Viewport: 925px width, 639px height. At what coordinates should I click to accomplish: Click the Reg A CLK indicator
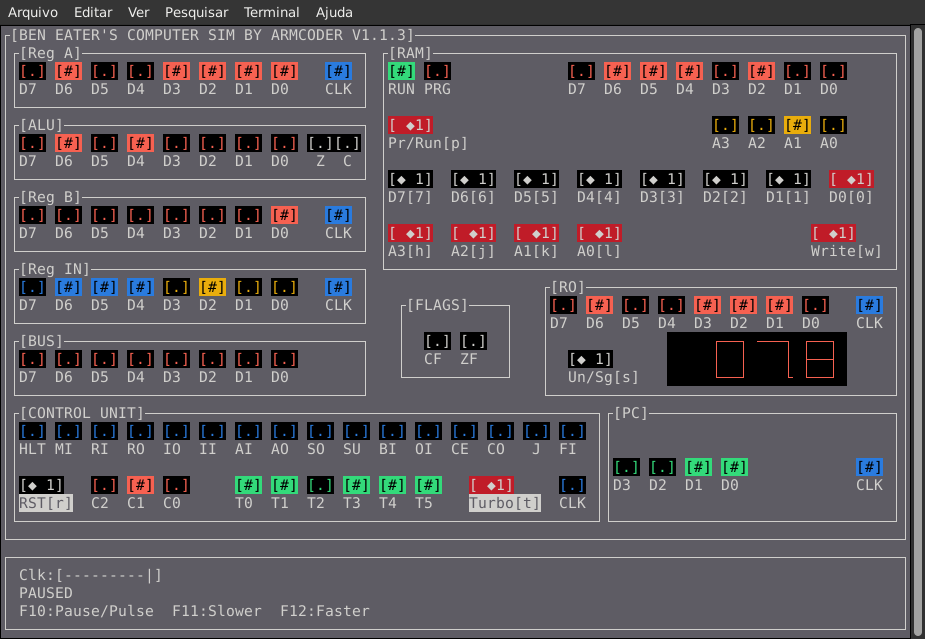click(x=339, y=71)
